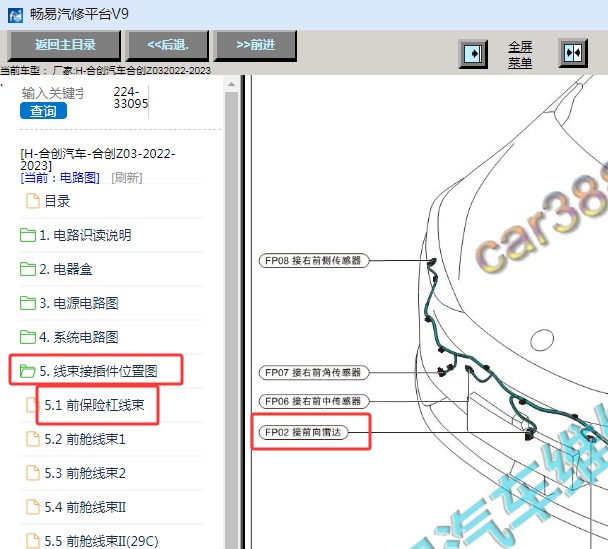Click the single right-arrow panel icon
Screen dimensions: 608x549
click(473, 54)
